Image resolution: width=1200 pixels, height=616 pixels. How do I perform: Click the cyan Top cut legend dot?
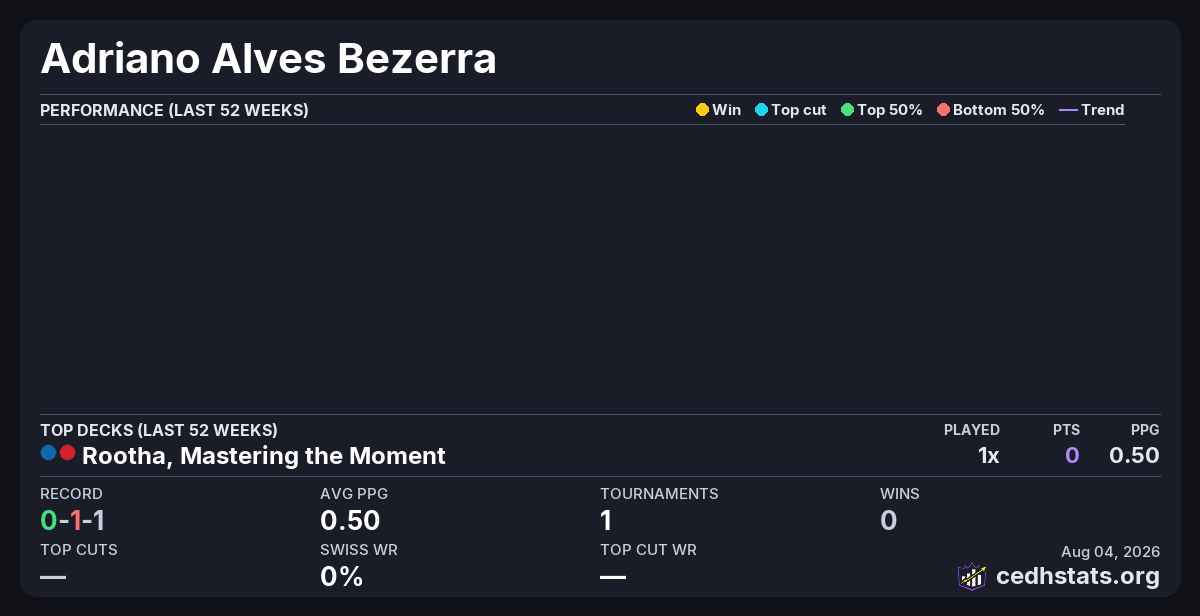(x=761, y=110)
